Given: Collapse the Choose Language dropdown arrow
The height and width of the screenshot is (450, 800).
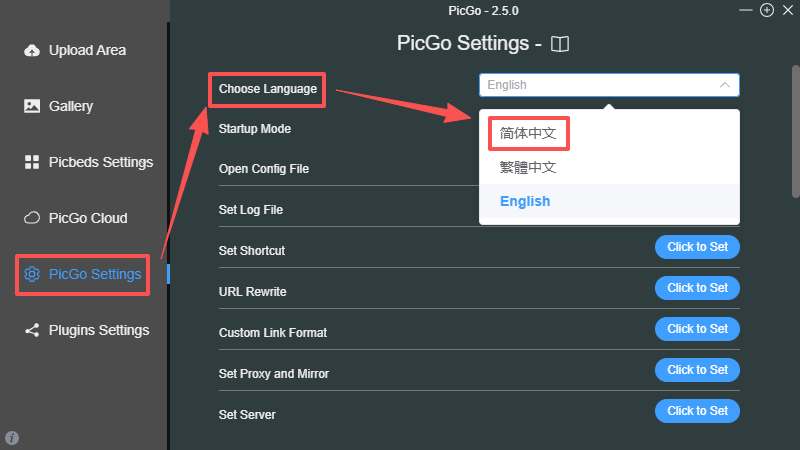Looking at the screenshot, I should point(724,85).
